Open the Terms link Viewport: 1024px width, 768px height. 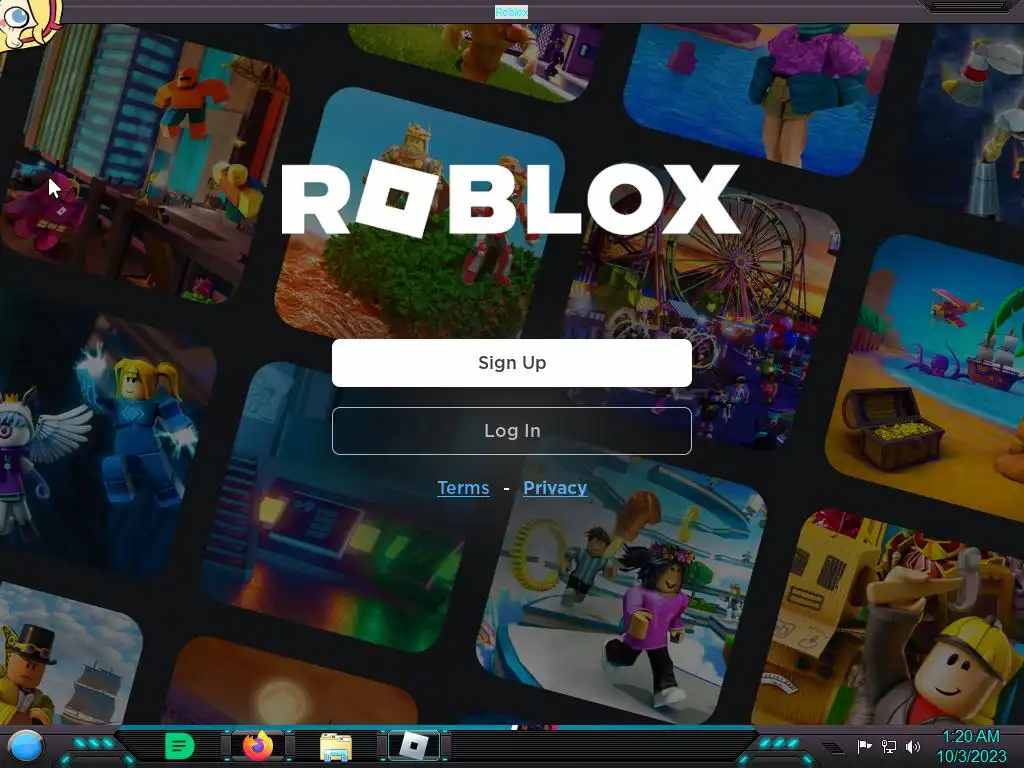(463, 488)
